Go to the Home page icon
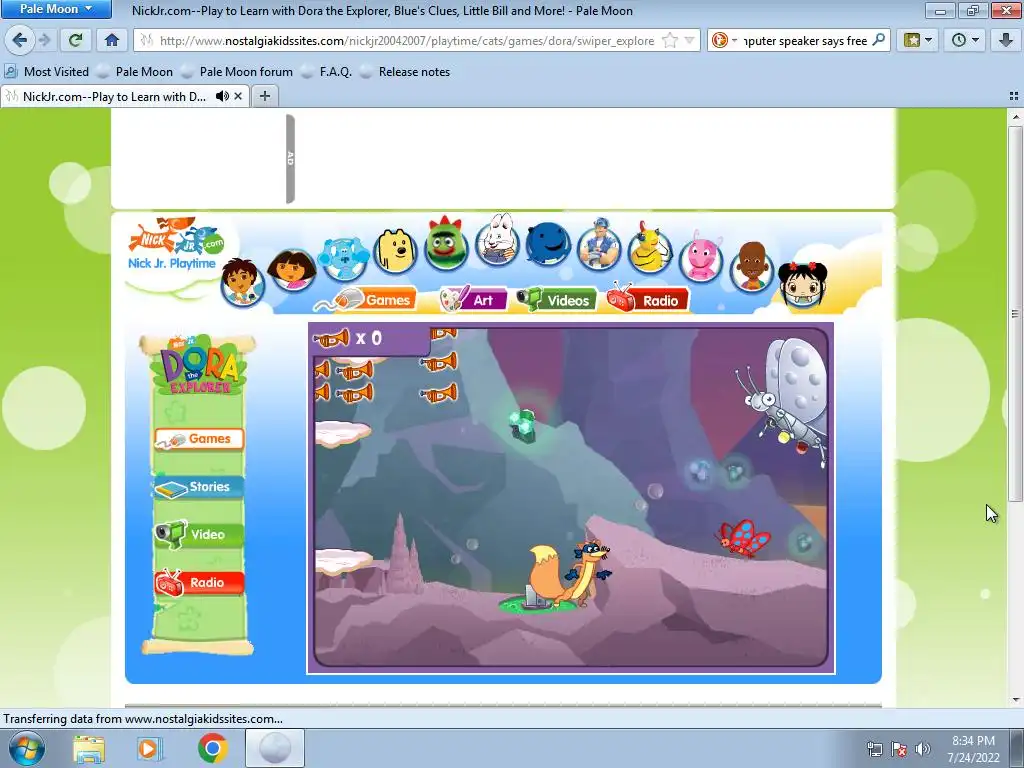The width and height of the screenshot is (1024, 768). [x=112, y=40]
